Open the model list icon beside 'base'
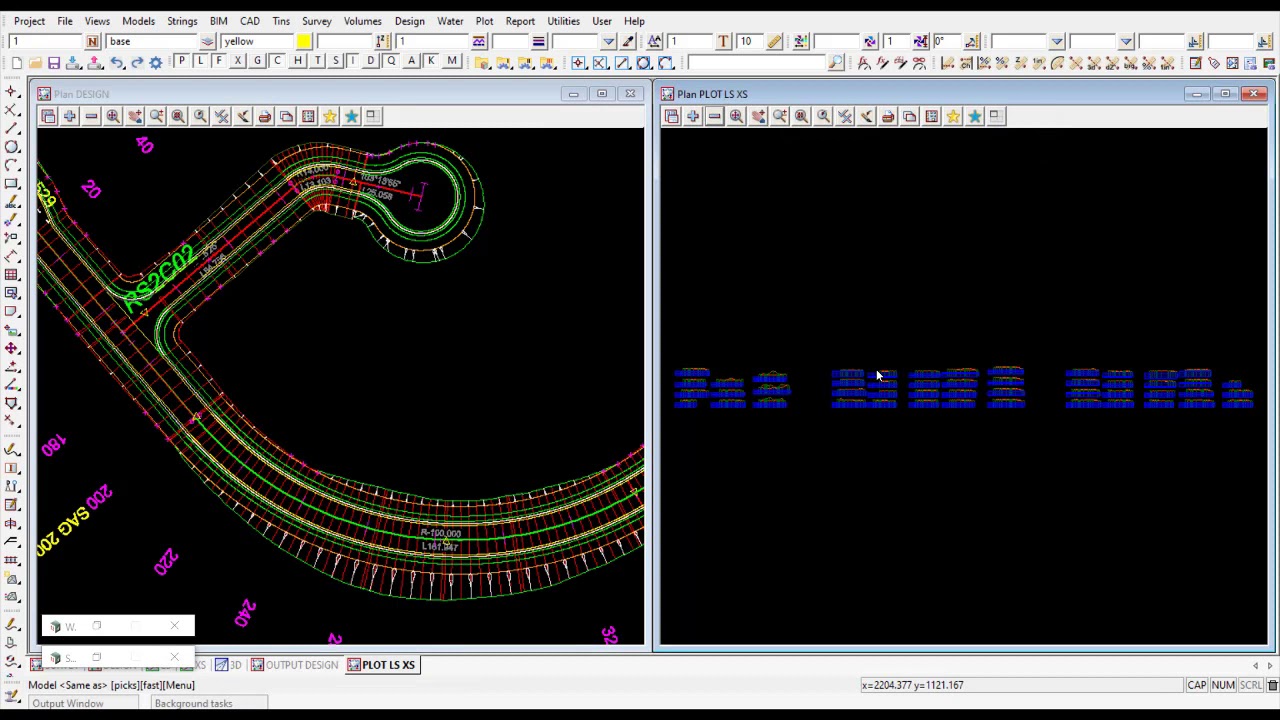The height and width of the screenshot is (720, 1280). (x=207, y=41)
